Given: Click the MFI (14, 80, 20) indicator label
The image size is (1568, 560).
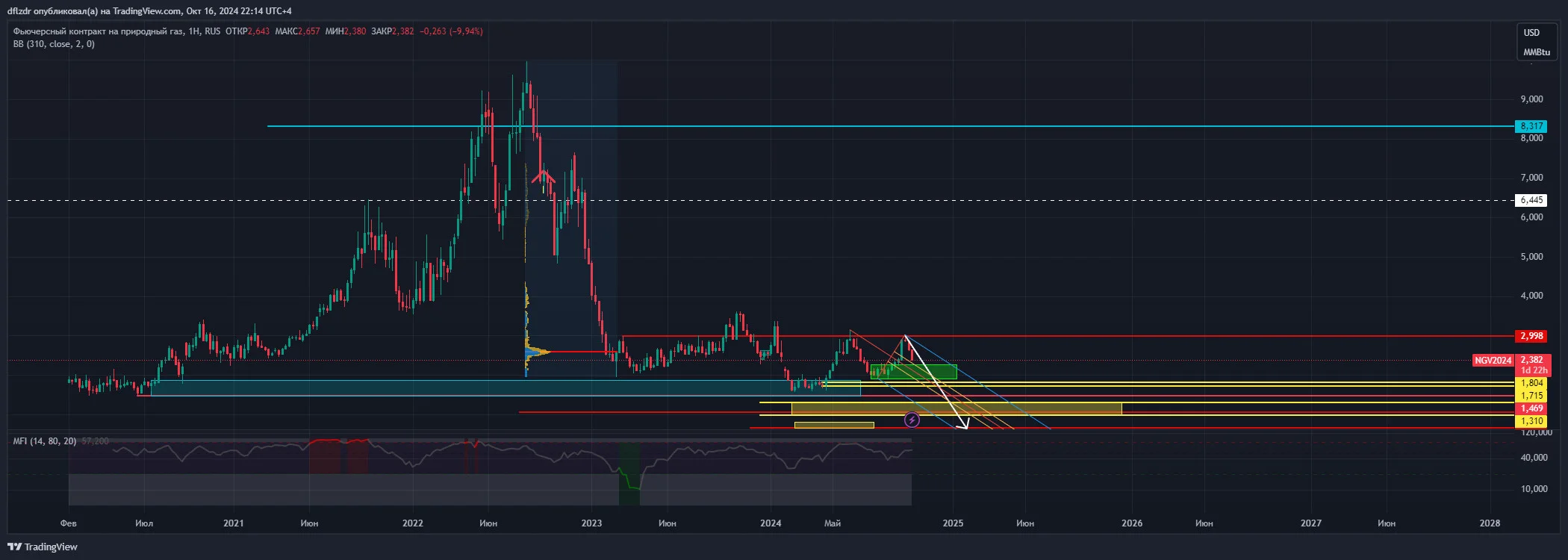Looking at the screenshot, I should (44, 441).
